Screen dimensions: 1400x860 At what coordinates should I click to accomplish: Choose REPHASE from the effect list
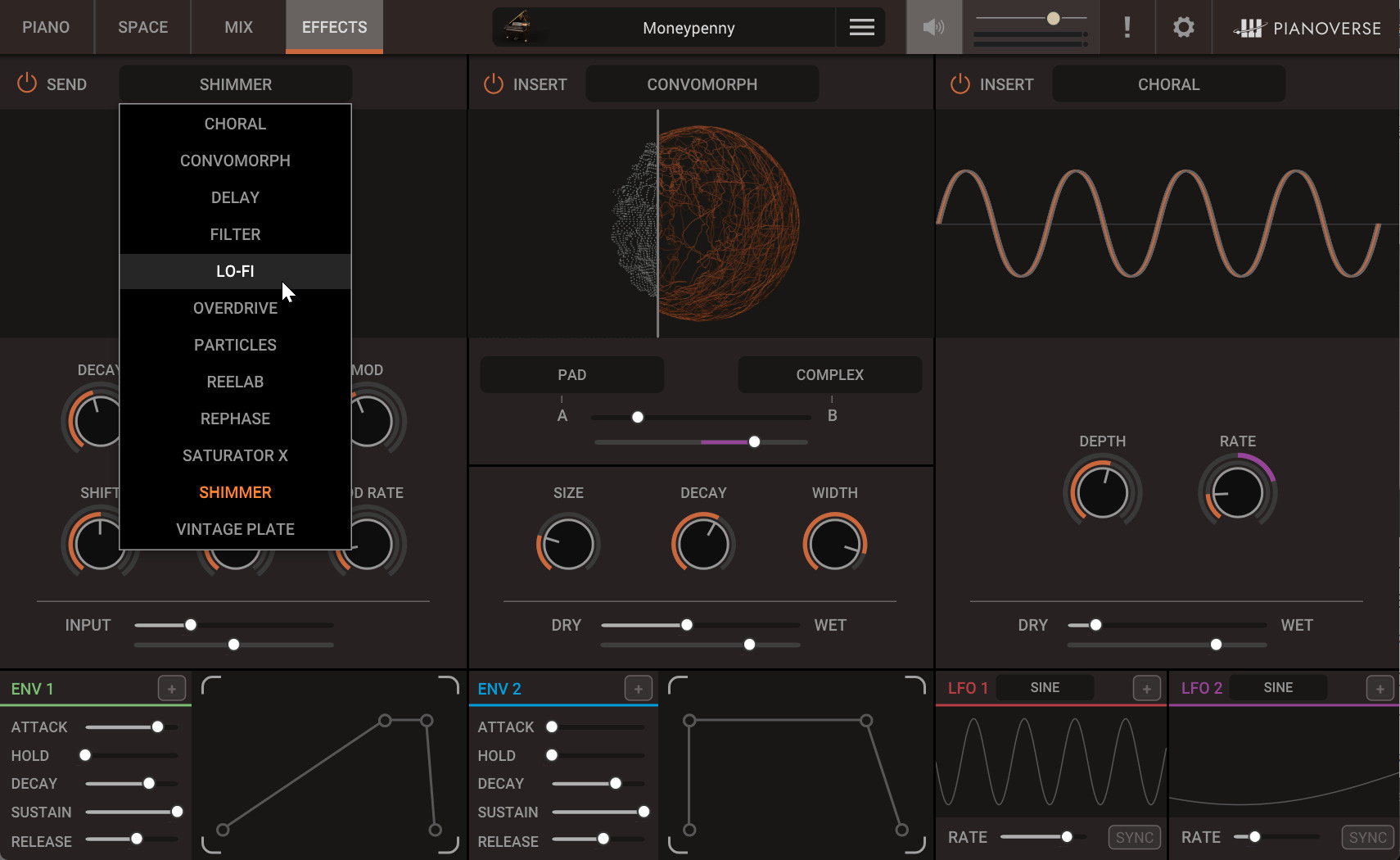coord(235,419)
